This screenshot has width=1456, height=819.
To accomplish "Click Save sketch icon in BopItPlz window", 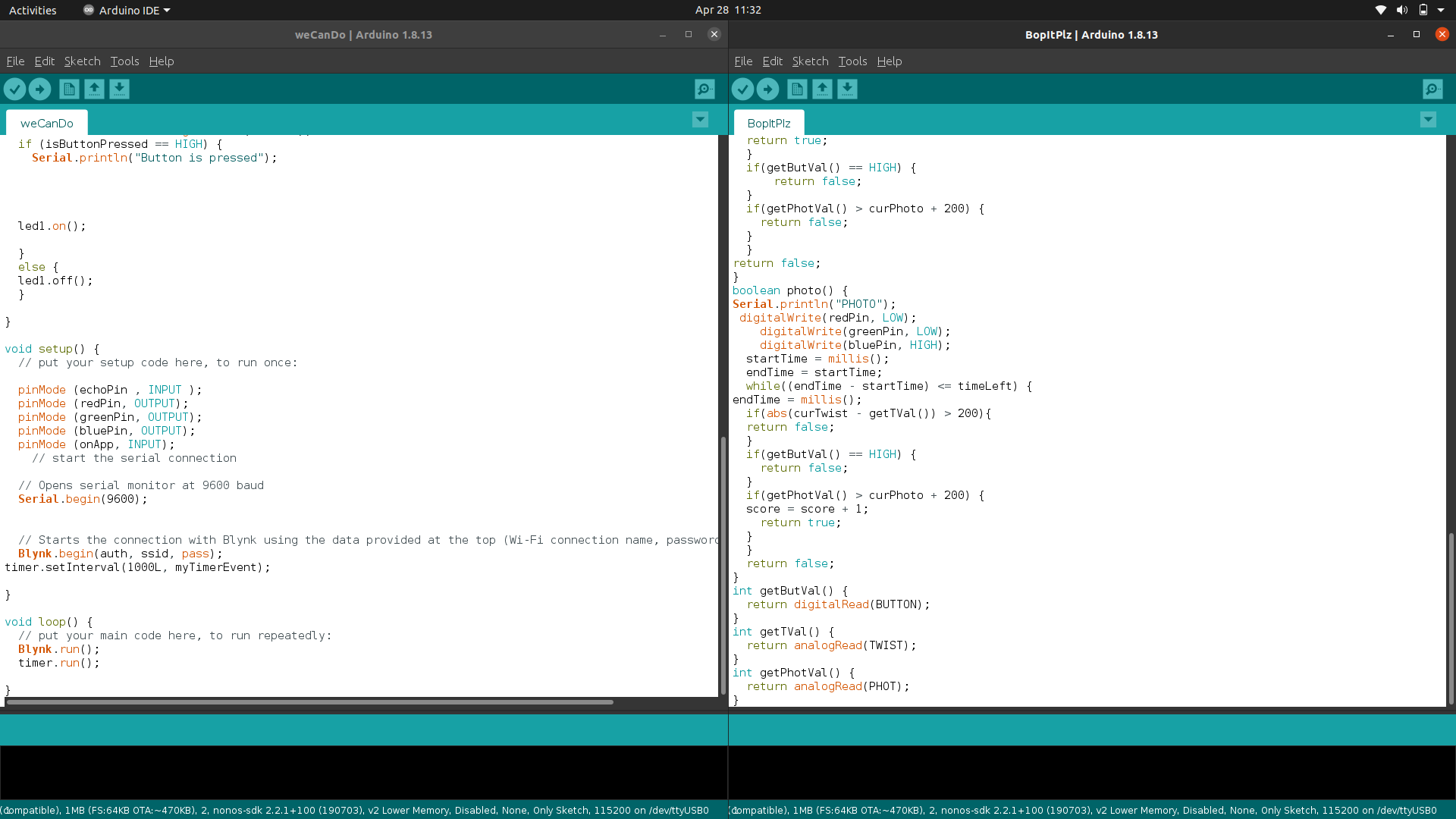I will click(x=847, y=89).
